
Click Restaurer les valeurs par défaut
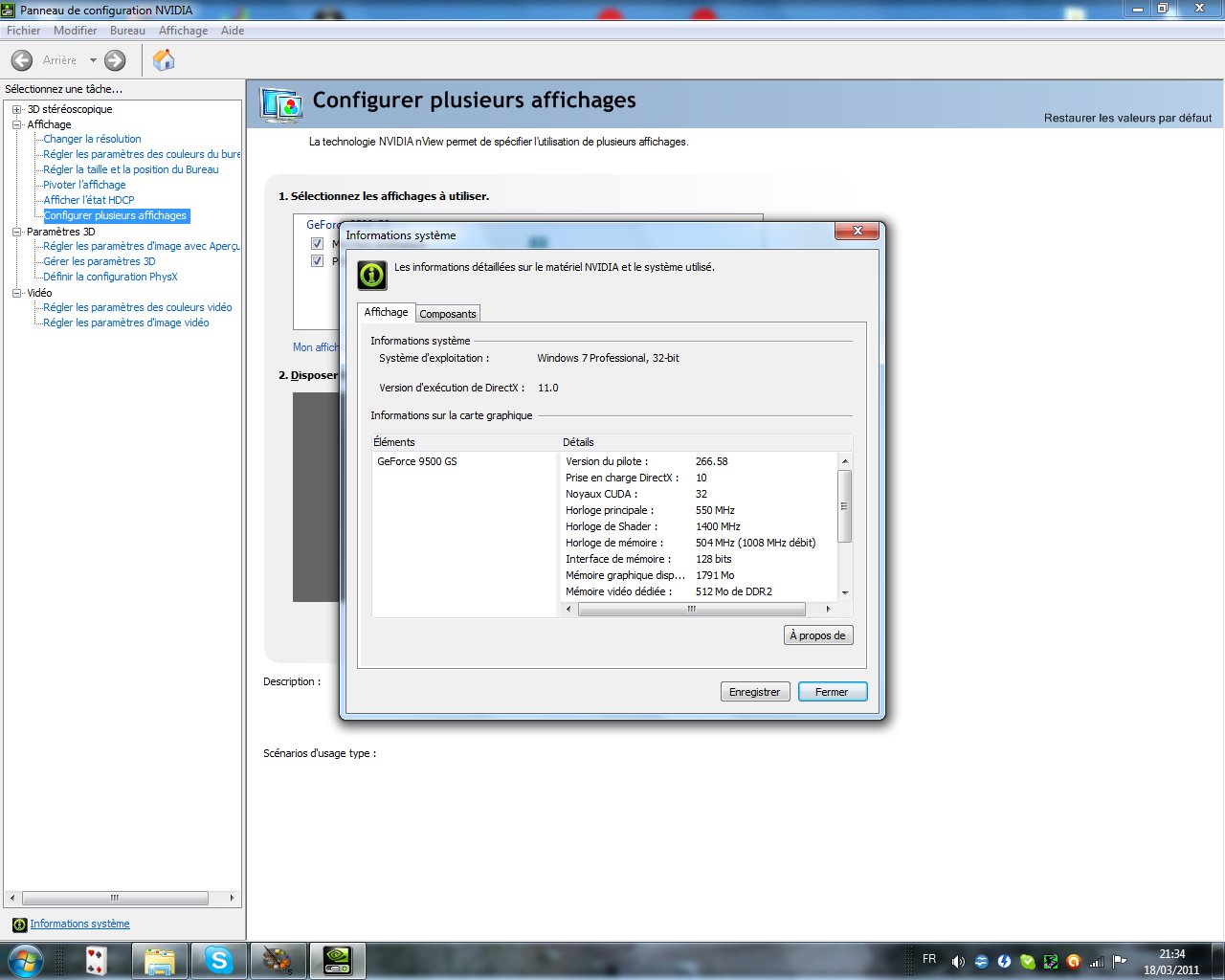[1127, 119]
